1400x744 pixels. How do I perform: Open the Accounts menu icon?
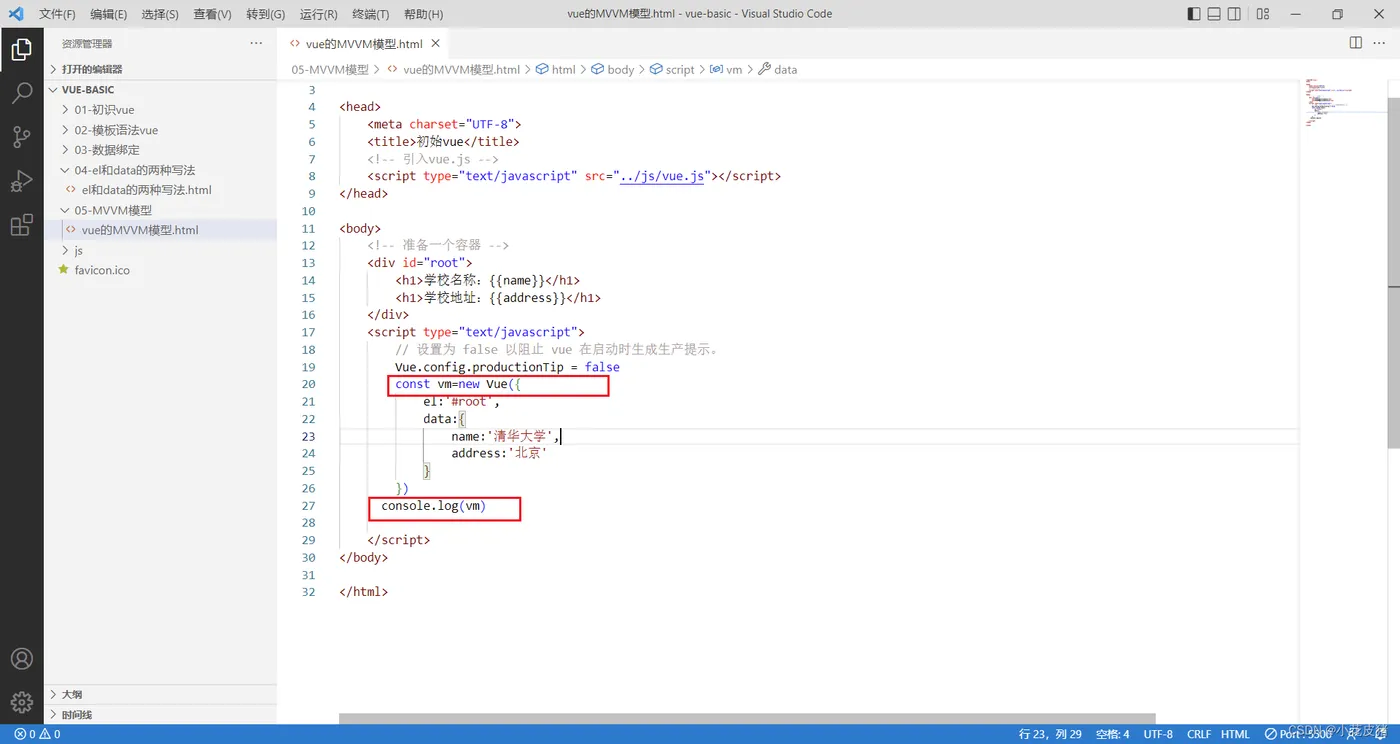(21, 659)
